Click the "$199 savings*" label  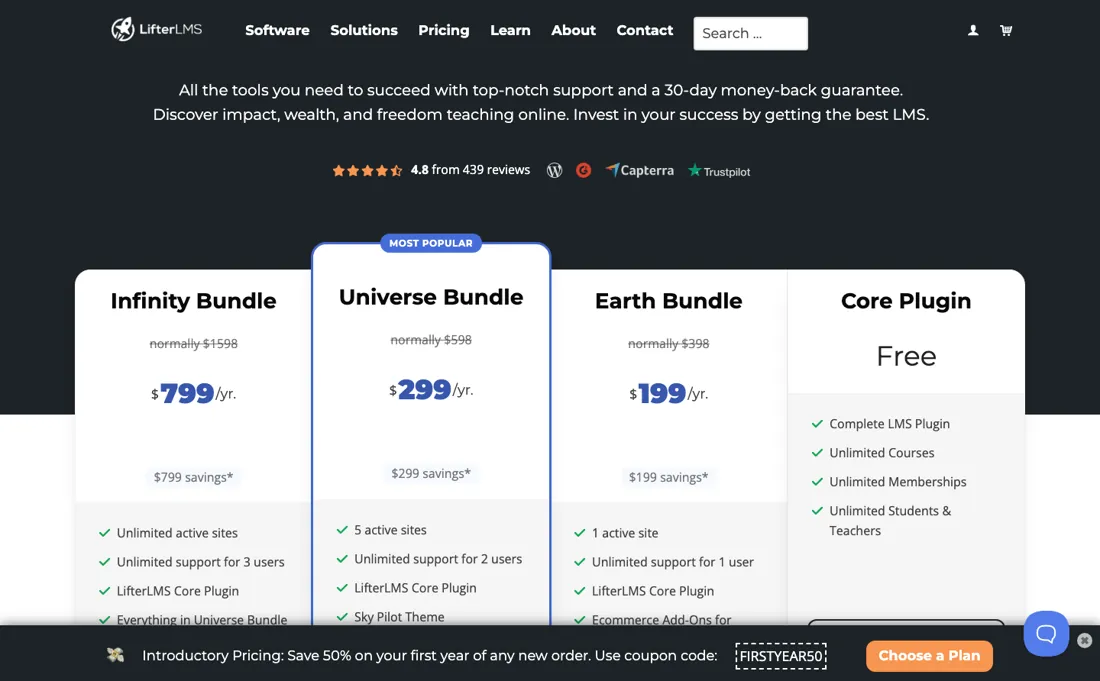point(669,477)
